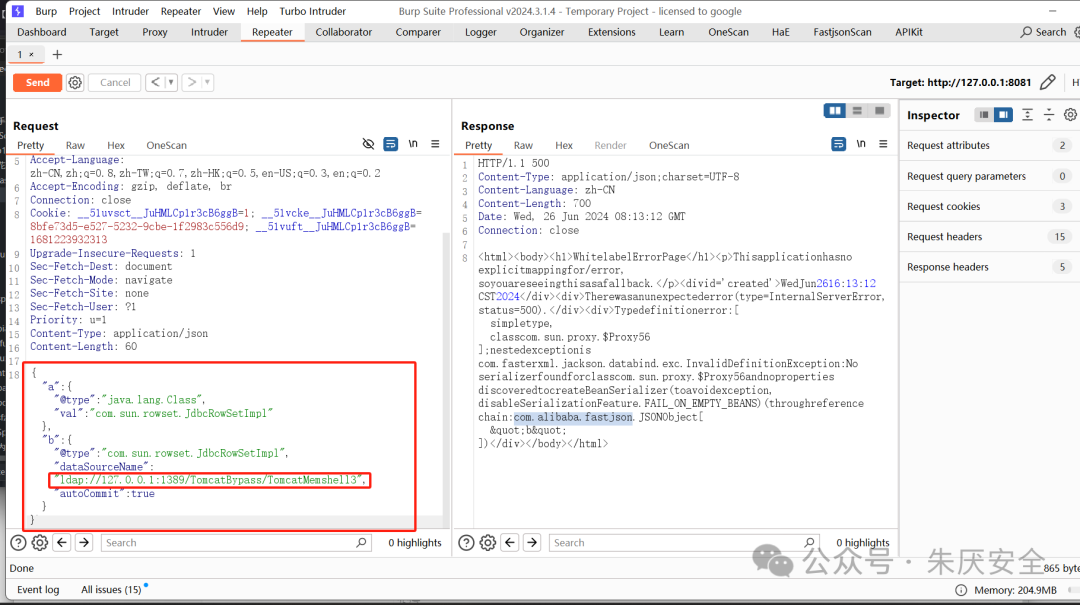Expand Request headers section

click(x=989, y=237)
